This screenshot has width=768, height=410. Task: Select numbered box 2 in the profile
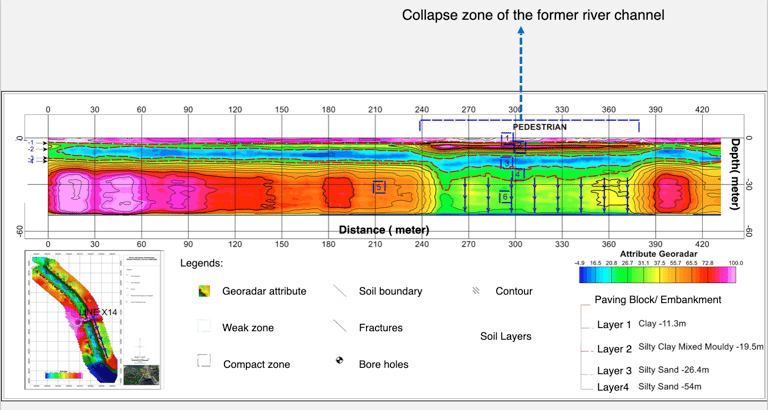click(x=520, y=146)
